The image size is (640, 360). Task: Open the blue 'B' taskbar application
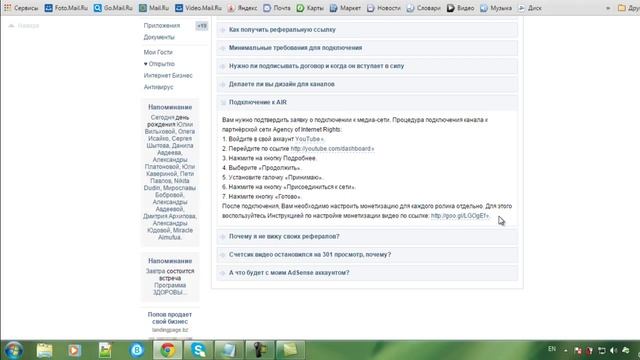(136, 350)
